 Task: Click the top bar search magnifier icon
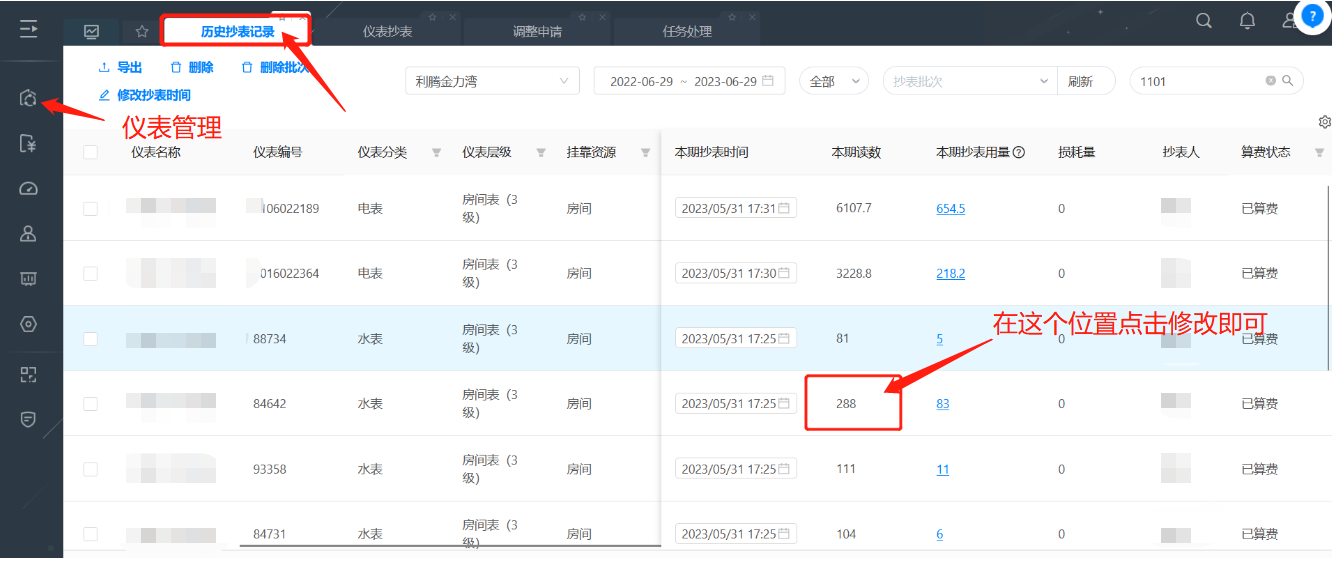coord(1204,21)
